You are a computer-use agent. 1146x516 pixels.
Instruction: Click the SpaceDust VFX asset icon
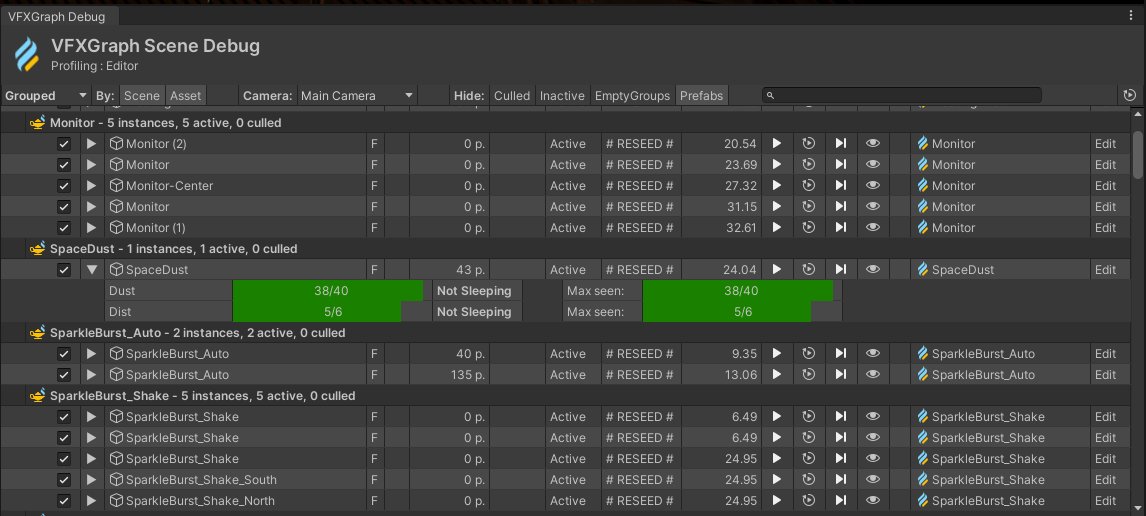(x=923, y=270)
